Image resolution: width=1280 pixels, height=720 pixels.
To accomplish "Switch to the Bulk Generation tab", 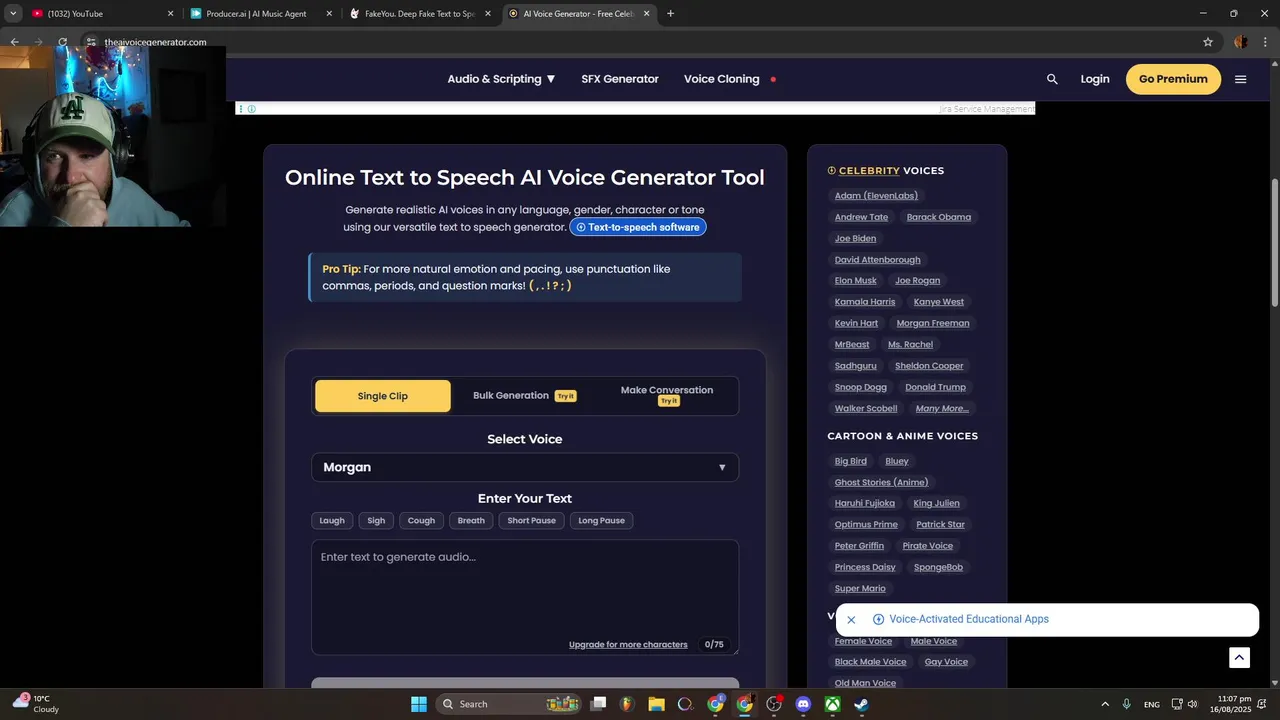I will click(x=524, y=396).
